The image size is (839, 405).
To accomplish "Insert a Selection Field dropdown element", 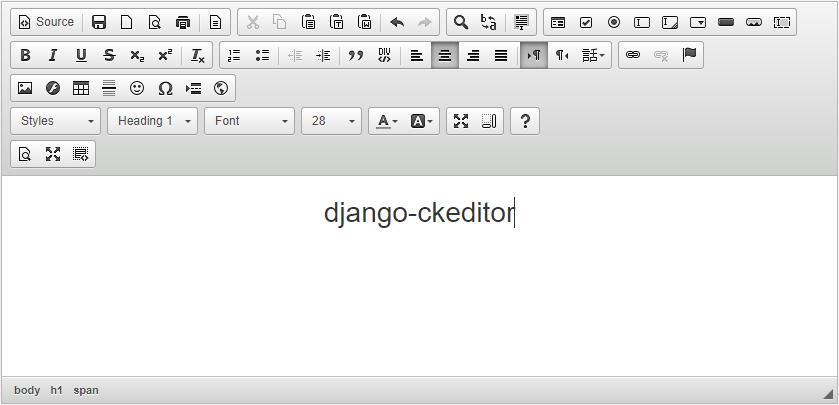I will 698,22.
